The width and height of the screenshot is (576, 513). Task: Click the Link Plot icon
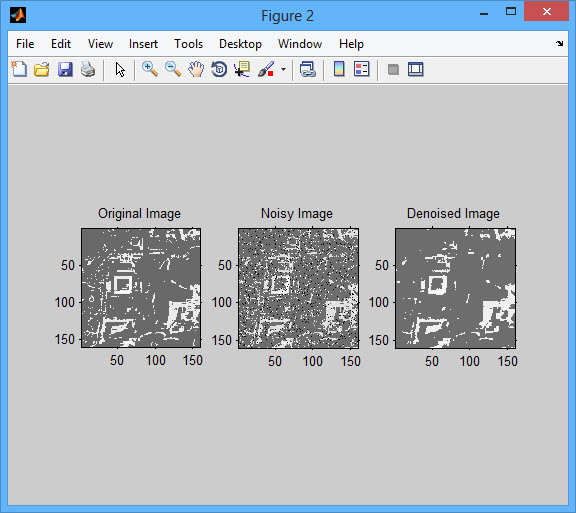pyautogui.click(x=308, y=69)
